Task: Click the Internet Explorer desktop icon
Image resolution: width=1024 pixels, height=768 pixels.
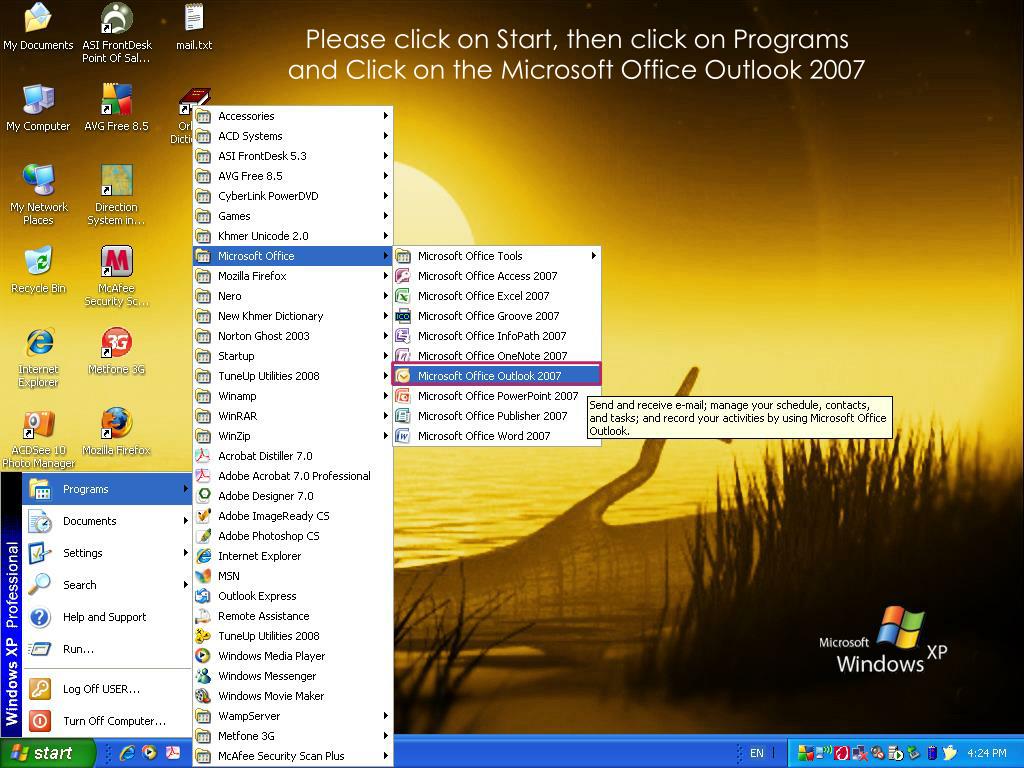Action: 39,358
